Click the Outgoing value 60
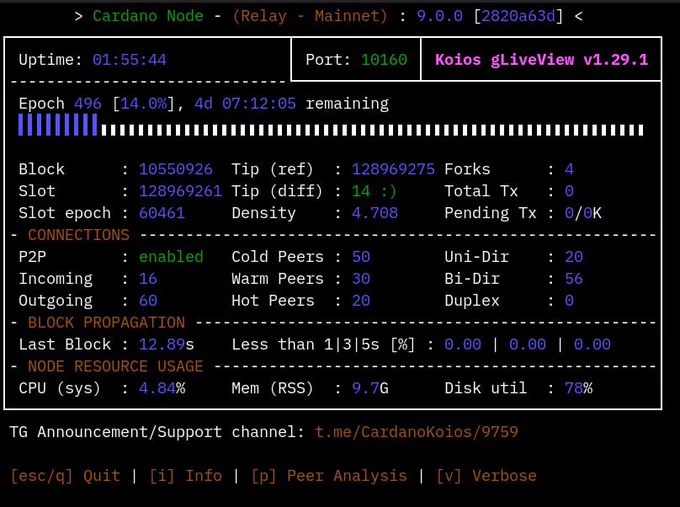This screenshot has width=680, height=507. pyautogui.click(x=148, y=301)
